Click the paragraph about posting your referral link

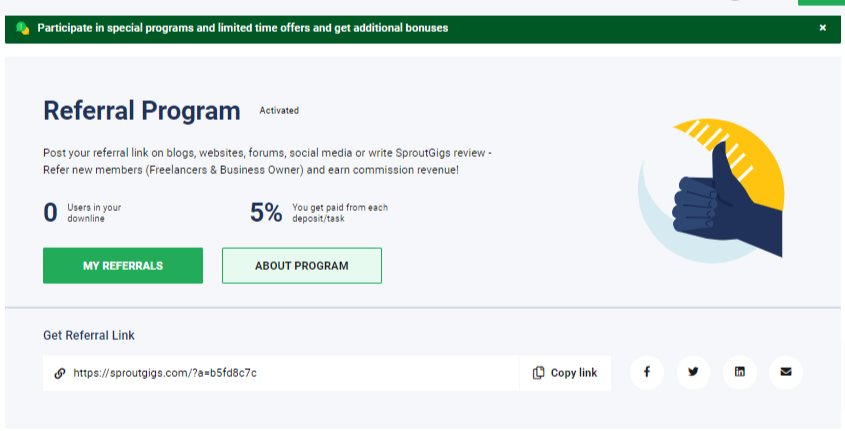(267, 161)
